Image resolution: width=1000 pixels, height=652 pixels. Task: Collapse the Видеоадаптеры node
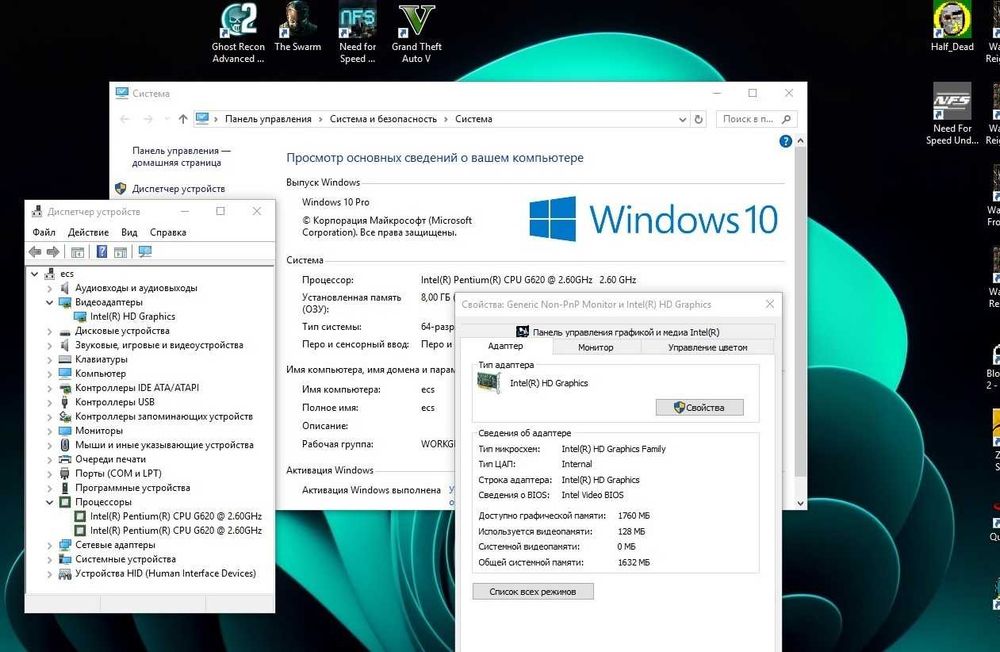50,302
